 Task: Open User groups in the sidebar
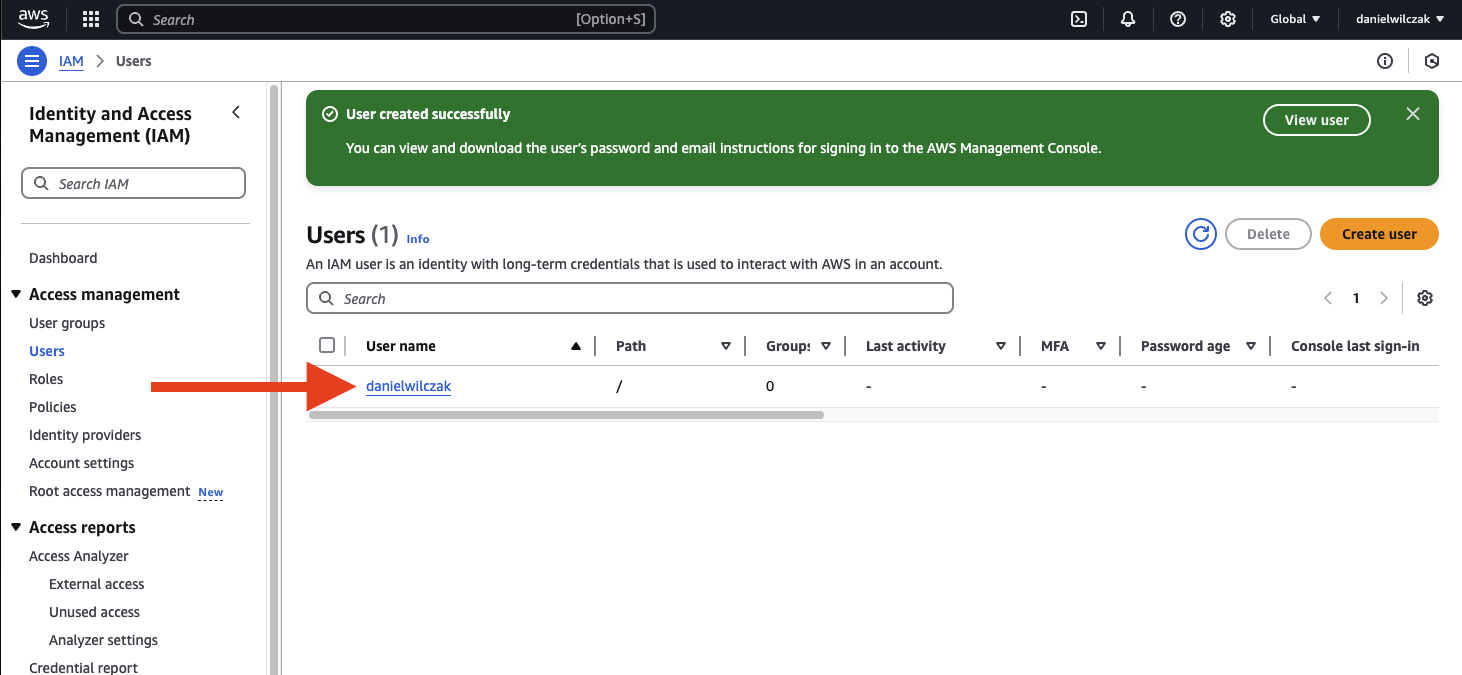point(67,323)
